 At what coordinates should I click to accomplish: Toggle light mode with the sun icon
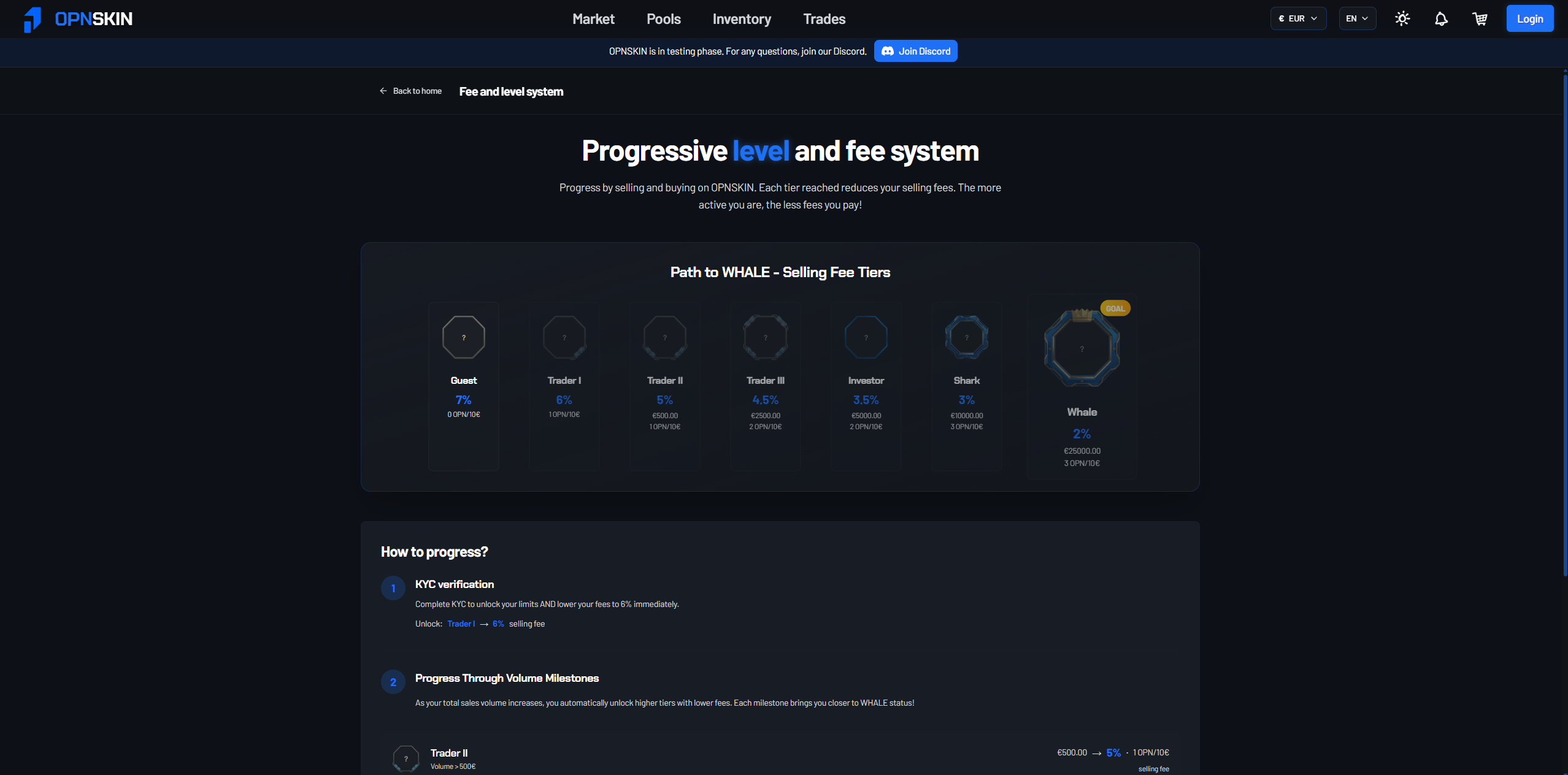(1402, 18)
